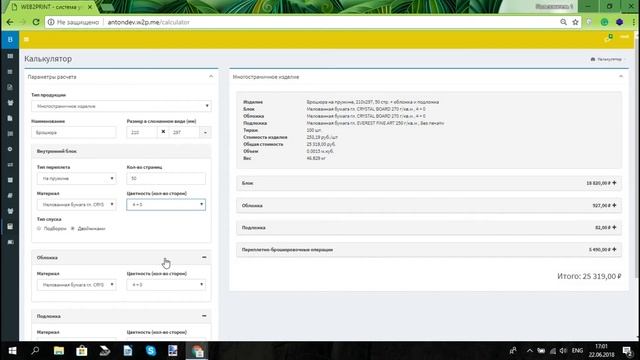Open the Windows action center notifications
Image resolution: width=640 pixels, height=360 pixels.
point(627,351)
